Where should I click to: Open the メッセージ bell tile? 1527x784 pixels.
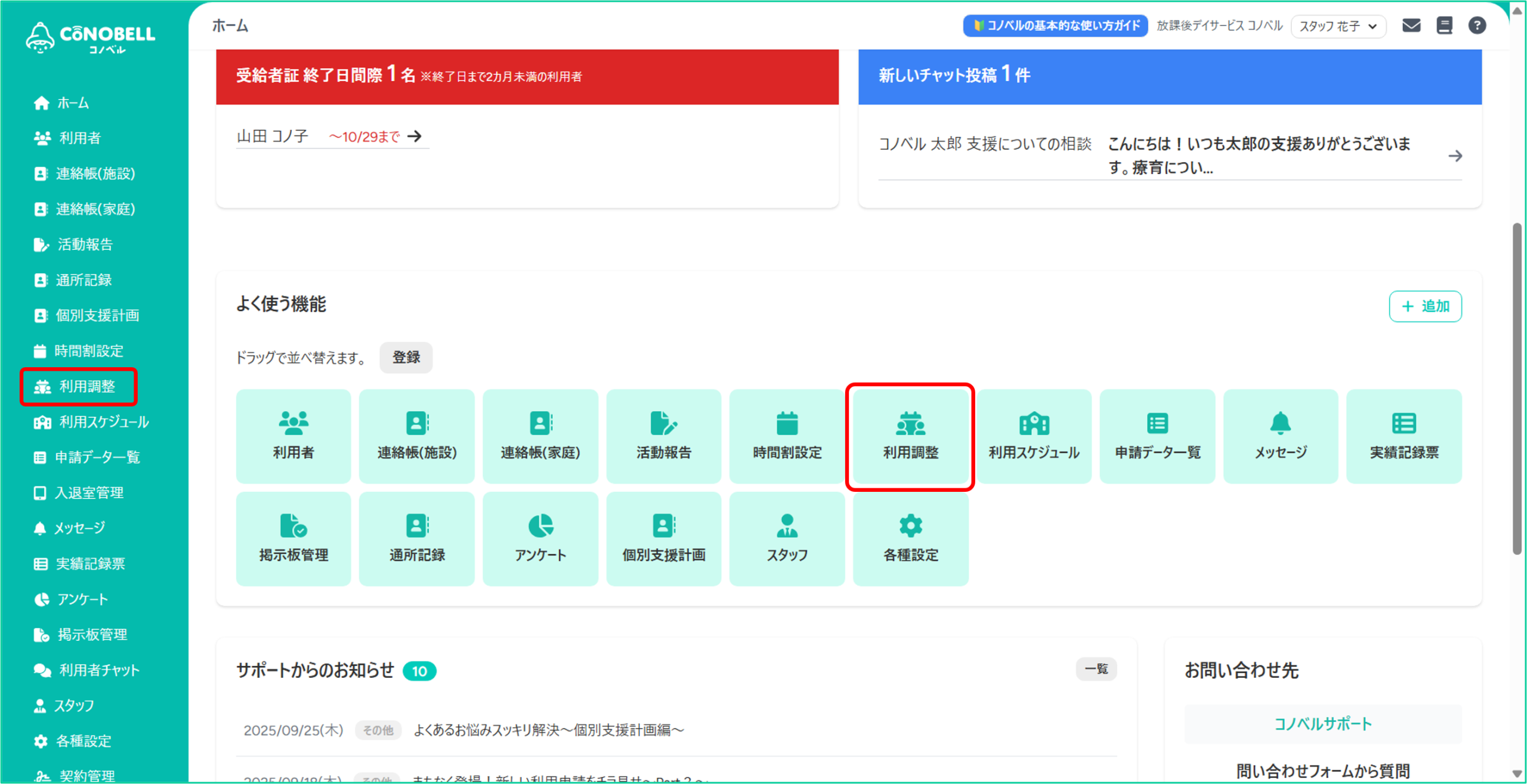pos(1280,436)
